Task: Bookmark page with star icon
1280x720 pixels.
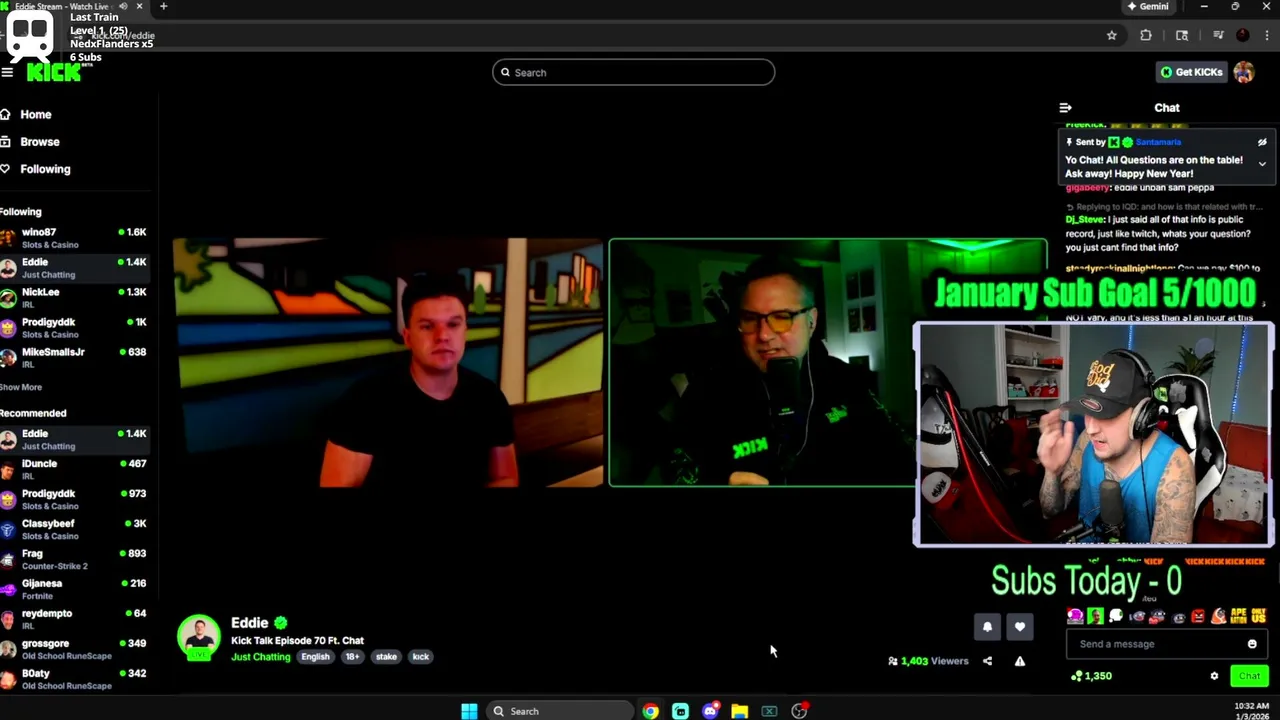Action: [x=1111, y=35]
